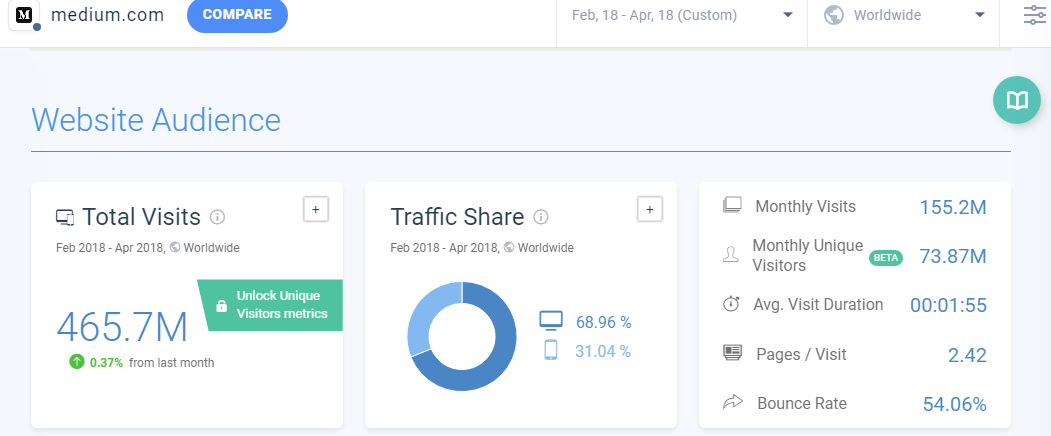Click the Pages / Visit label
This screenshot has height=436, width=1051.
click(801, 353)
